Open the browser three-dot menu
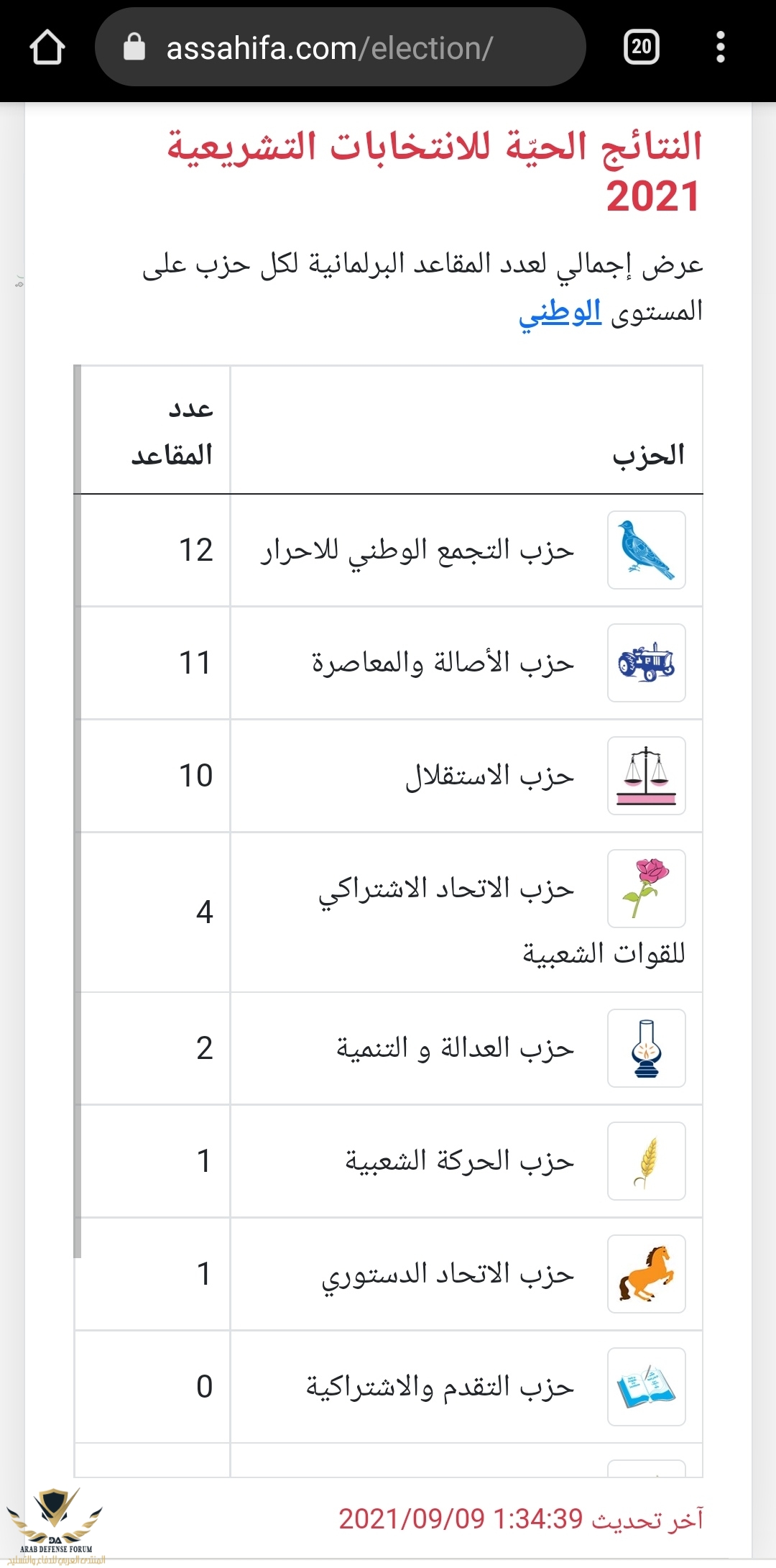 (721, 47)
